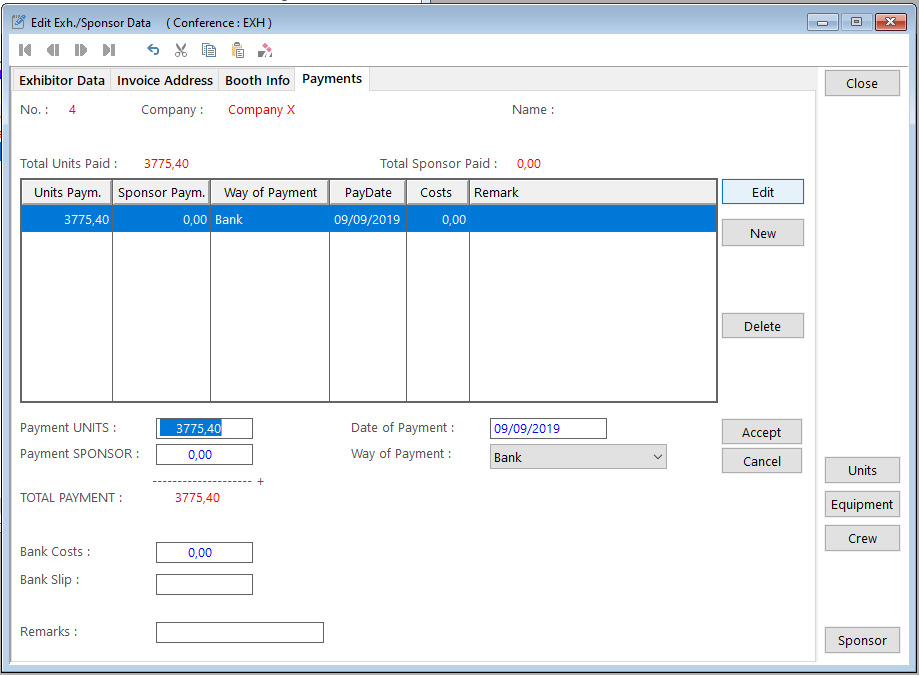Viewport: 919px width, 675px height.
Task: Open the Way of Payment dropdown
Action: click(578, 457)
